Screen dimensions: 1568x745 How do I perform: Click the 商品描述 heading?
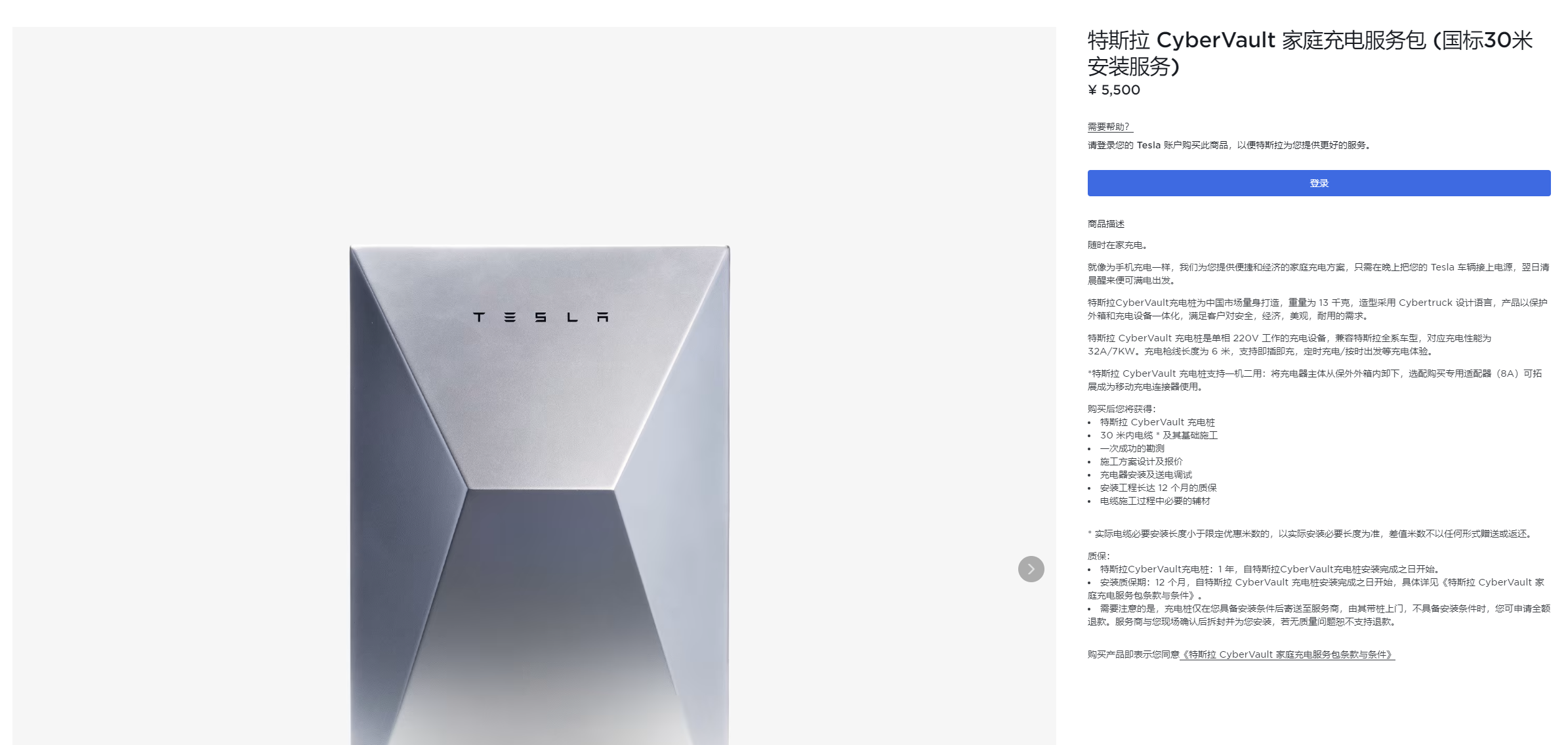point(1106,224)
